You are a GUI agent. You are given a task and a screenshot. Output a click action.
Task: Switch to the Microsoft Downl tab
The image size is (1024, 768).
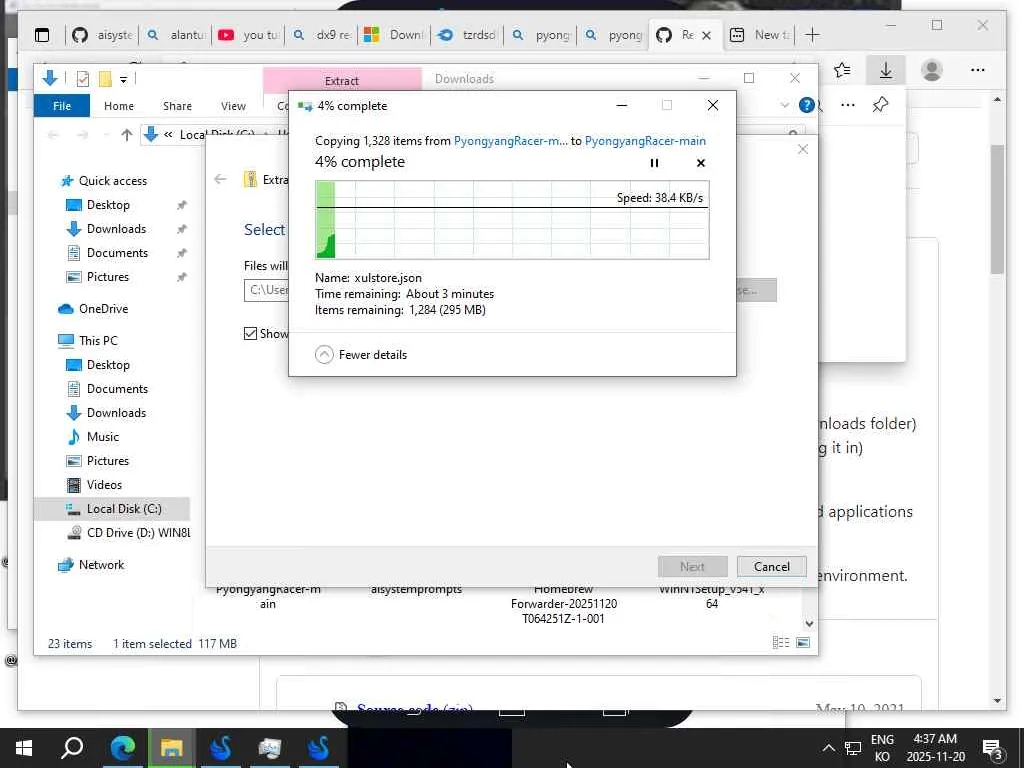click(394, 35)
